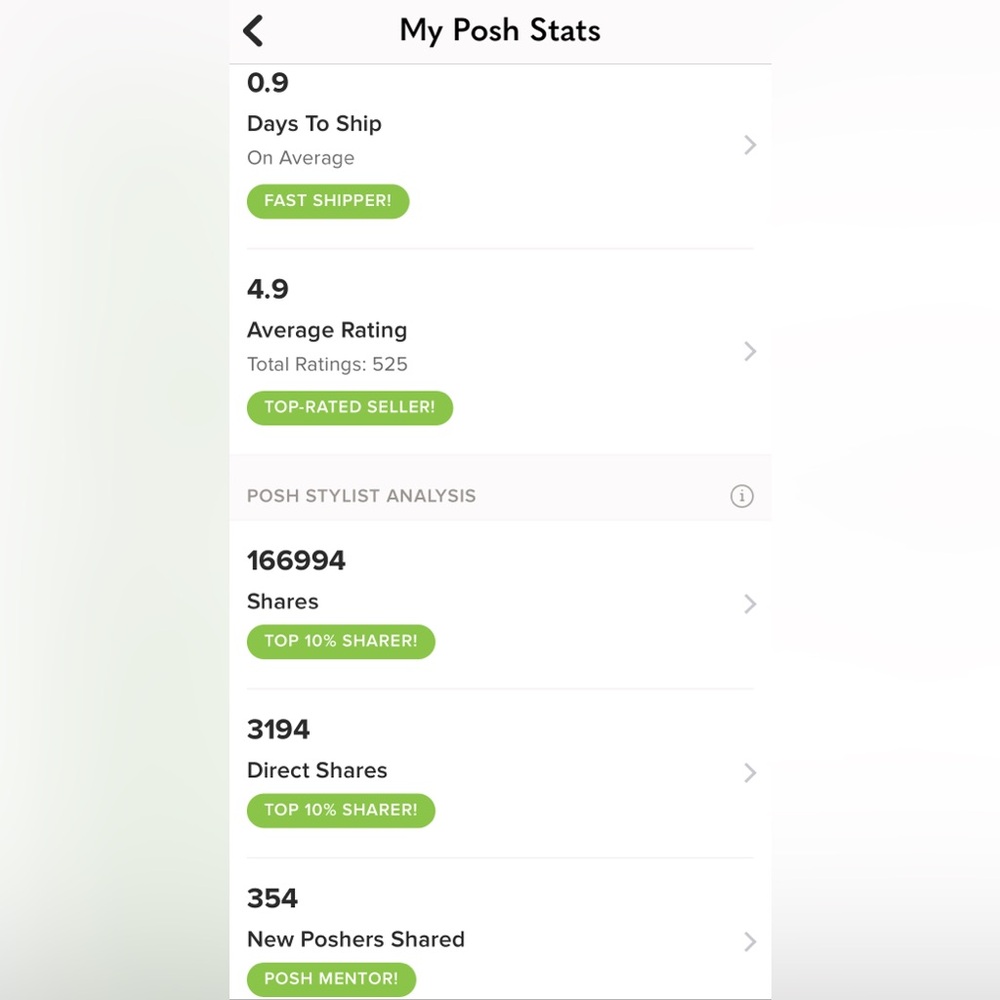Screen dimensions: 1000x1000
Task: Open the Direct Shares chevron
Action: point(750,772)
